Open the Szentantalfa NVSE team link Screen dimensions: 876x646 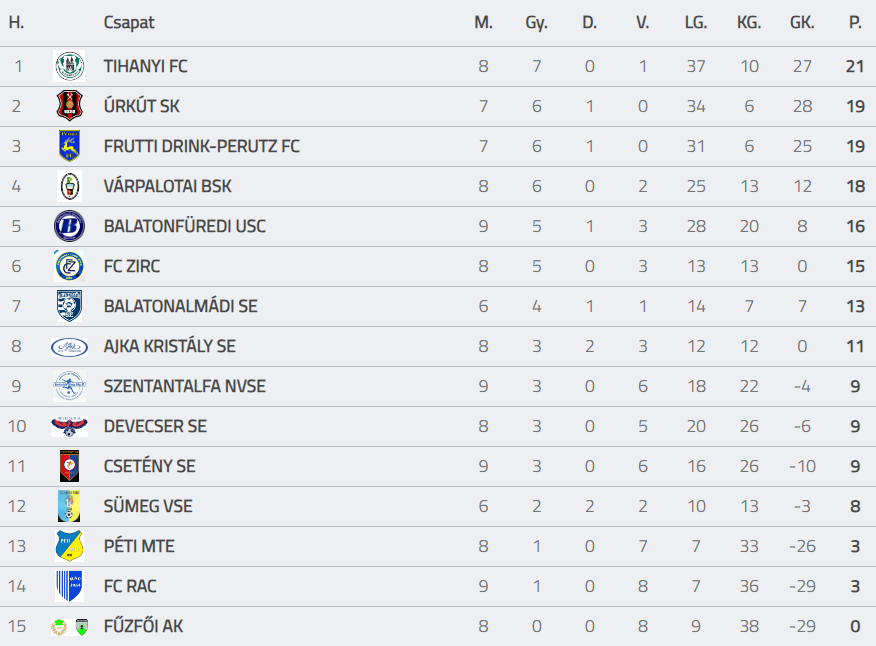click(x=184, y=387)
